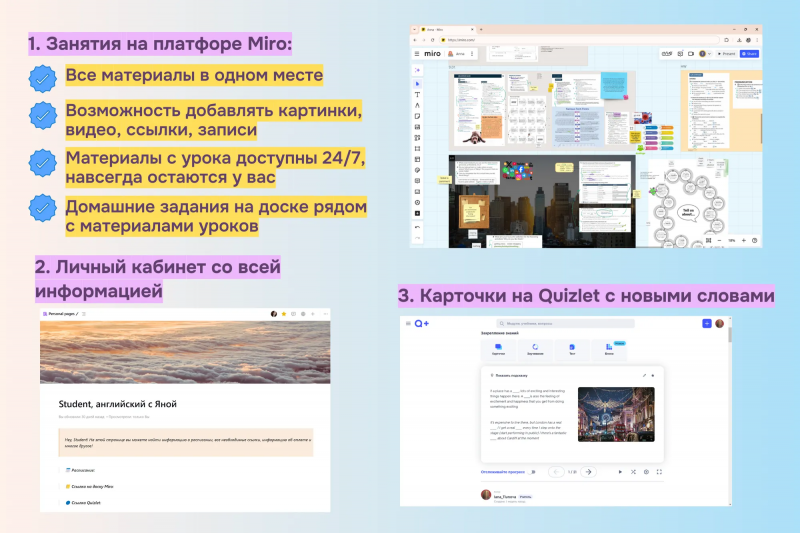Screen dimensions: 800x533
Task: Open the Miro board three-dot options menu
Action: [472, 54]
